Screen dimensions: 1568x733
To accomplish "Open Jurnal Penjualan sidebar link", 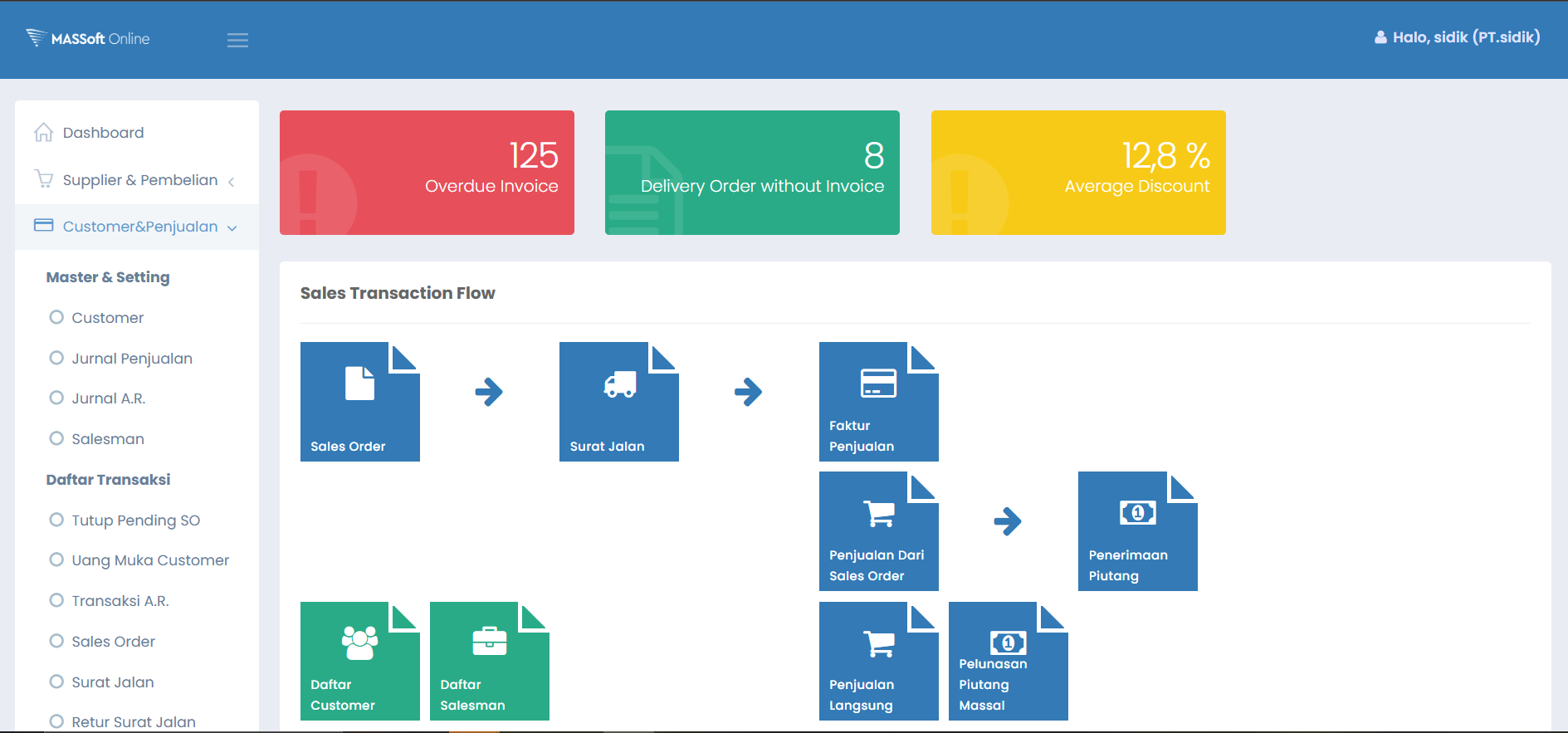I will pos(132,359).
